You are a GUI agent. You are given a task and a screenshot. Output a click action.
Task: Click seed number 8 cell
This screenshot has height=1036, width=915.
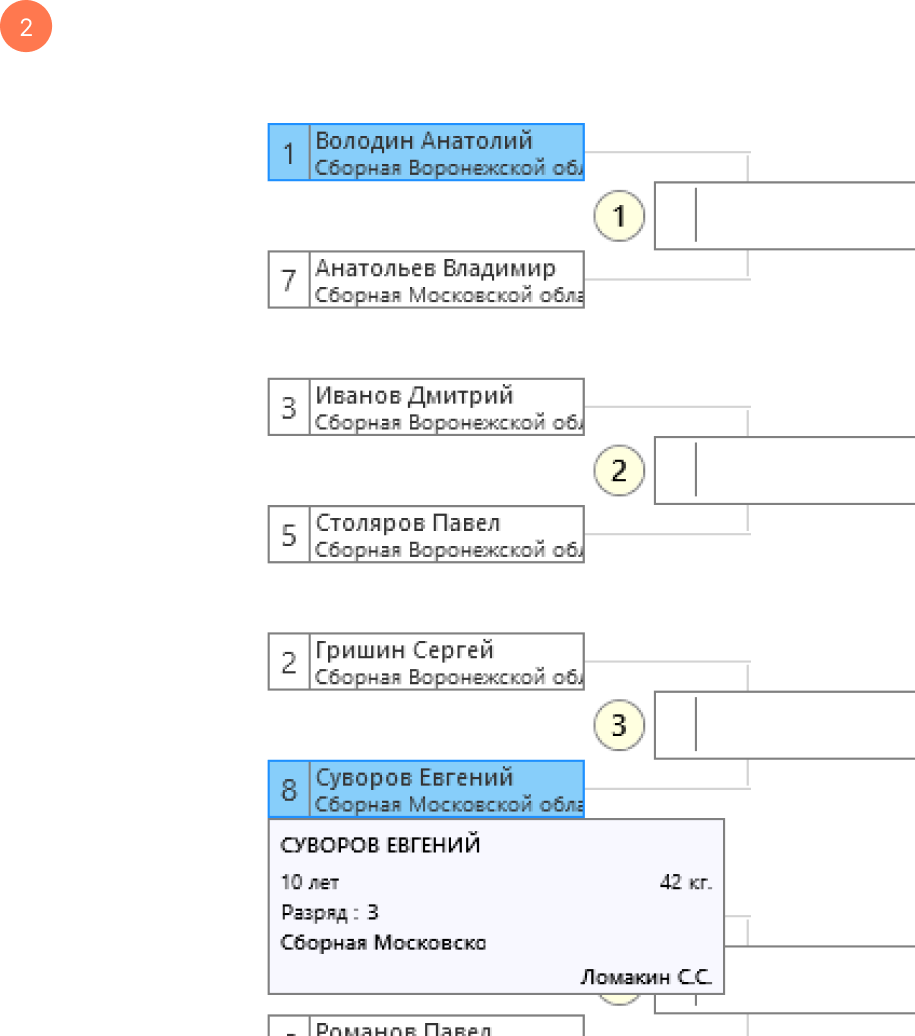click(x=289, y=789)
